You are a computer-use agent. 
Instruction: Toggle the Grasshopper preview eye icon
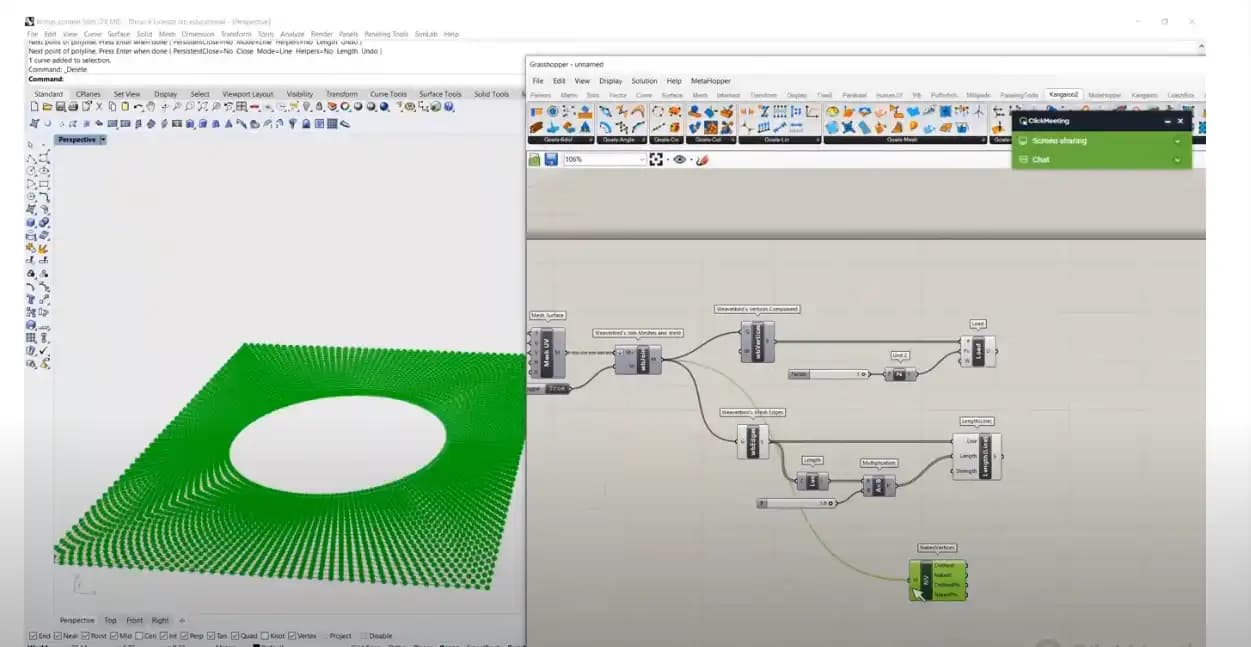[x=680, y=159]
